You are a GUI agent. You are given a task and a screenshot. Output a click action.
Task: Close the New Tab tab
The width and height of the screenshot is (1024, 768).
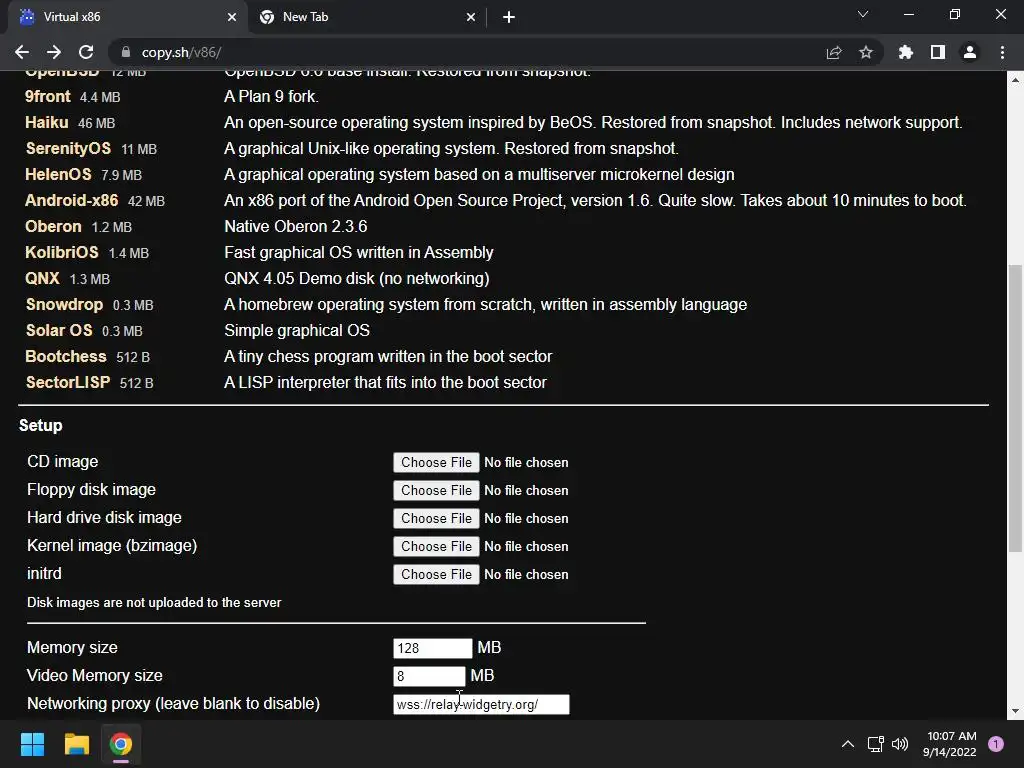471,17
